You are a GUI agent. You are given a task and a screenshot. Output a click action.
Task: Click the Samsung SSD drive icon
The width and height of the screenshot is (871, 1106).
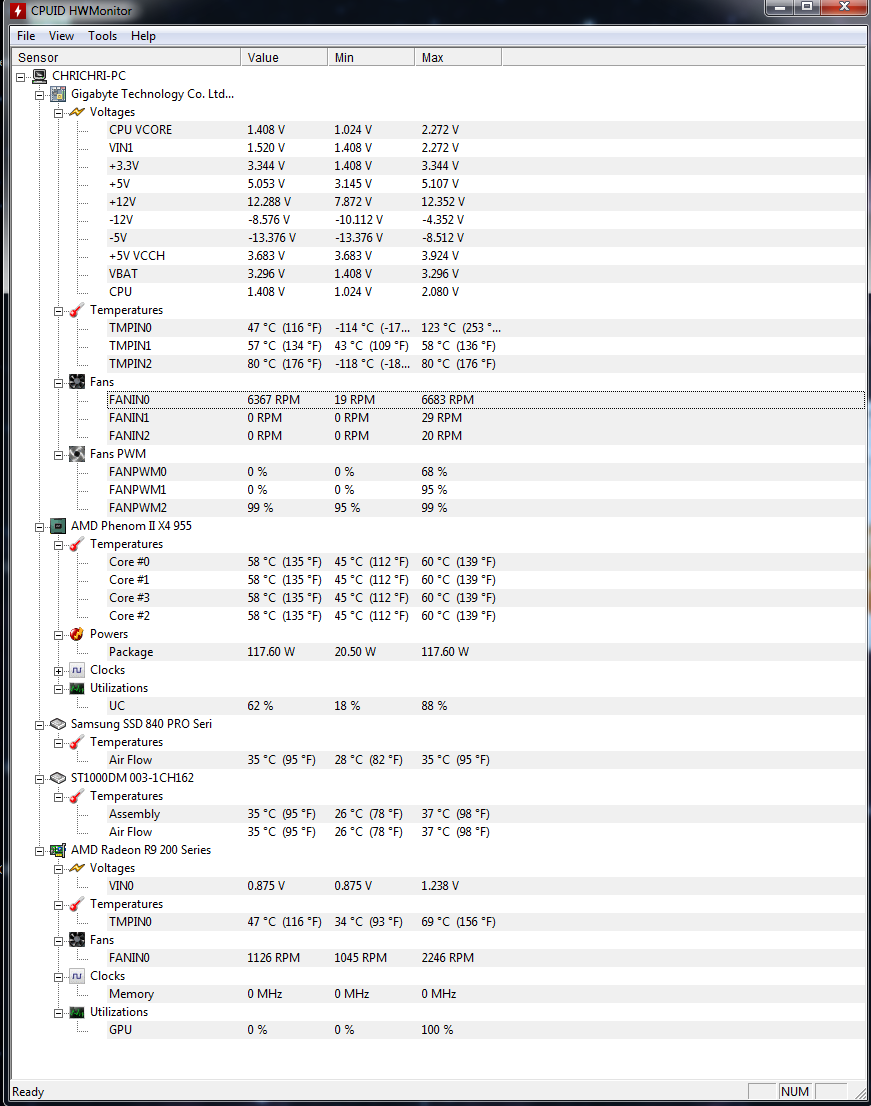tap(59, 724)
